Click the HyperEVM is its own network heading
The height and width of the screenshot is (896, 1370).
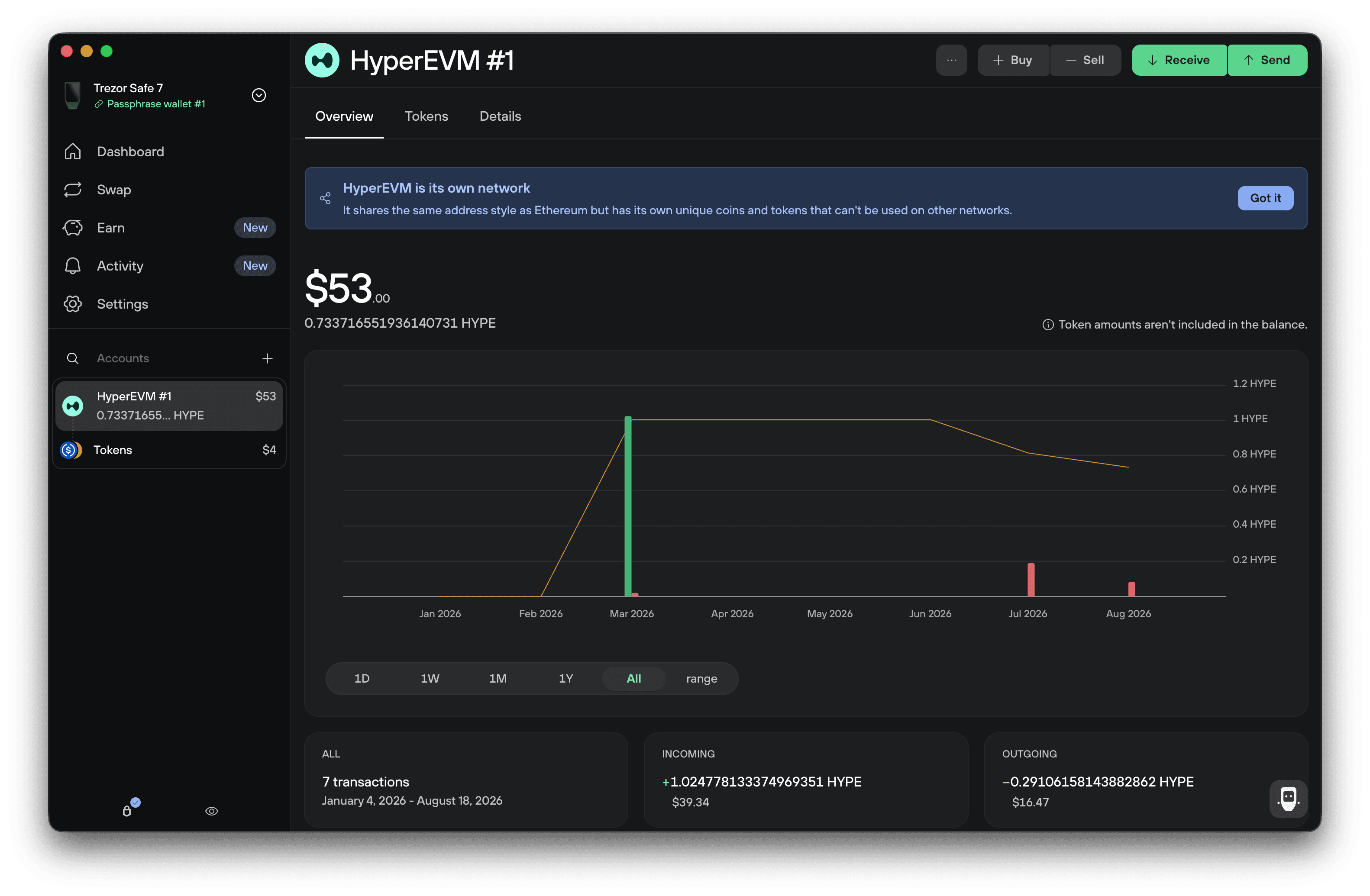[436, 187]
